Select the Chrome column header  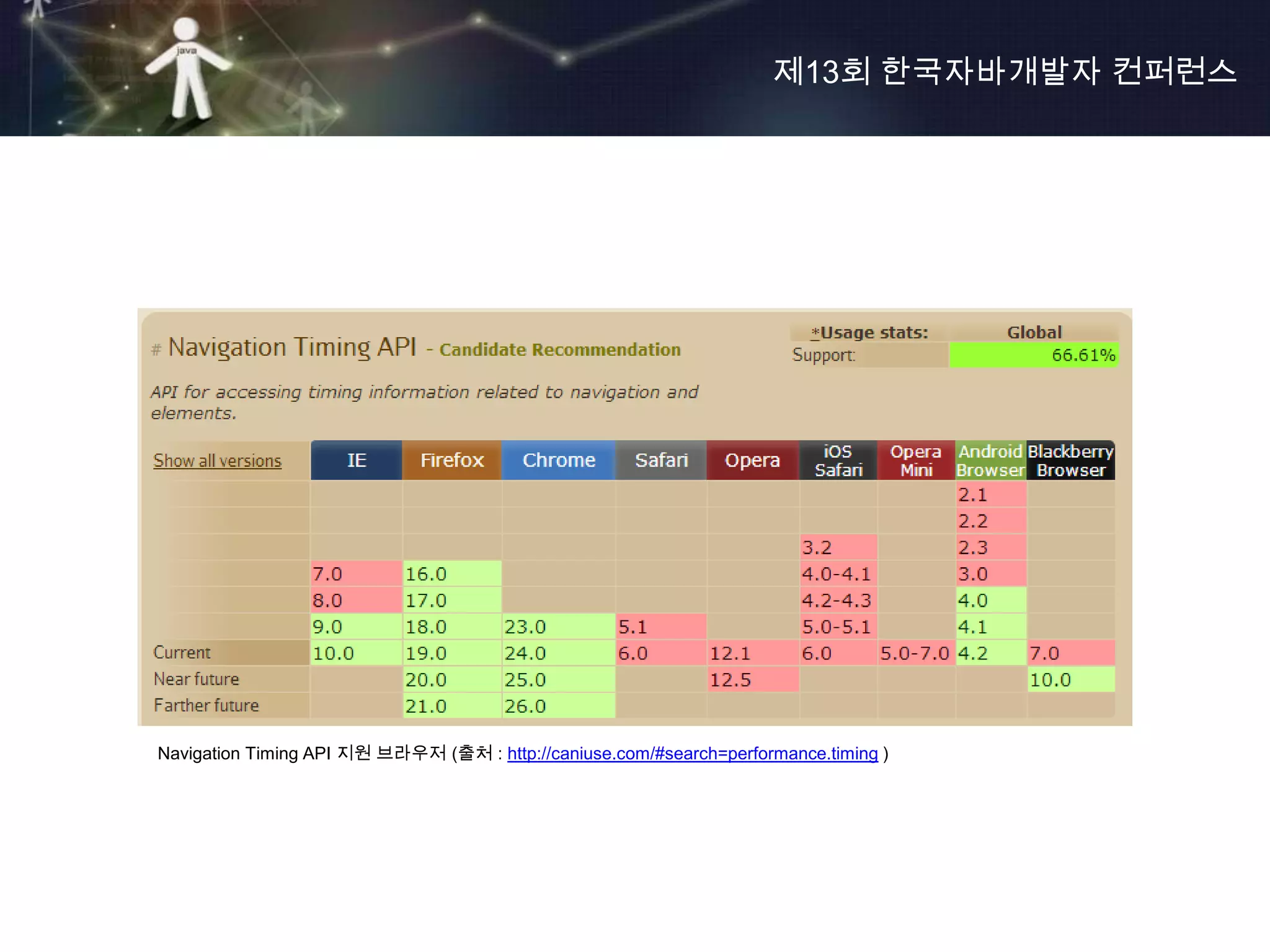(559, 461)
